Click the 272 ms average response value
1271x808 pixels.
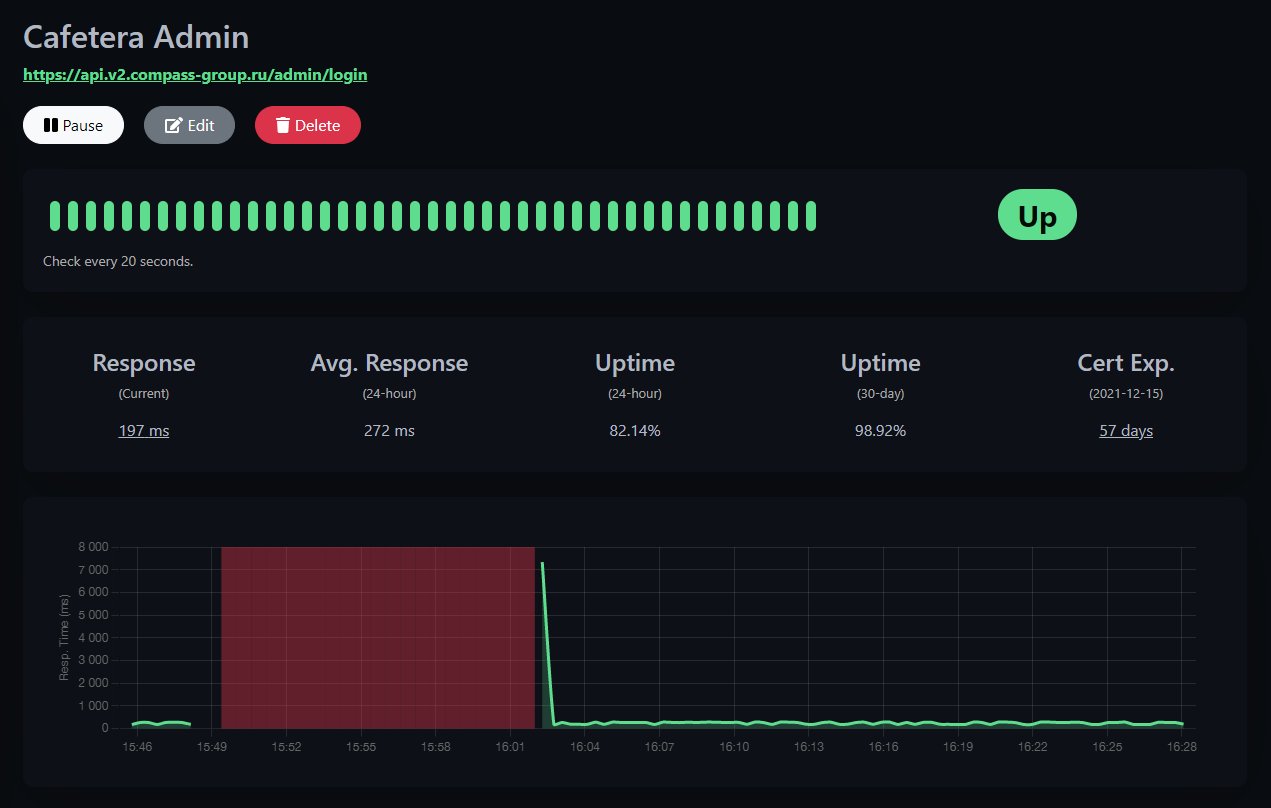tap(389, 431)
